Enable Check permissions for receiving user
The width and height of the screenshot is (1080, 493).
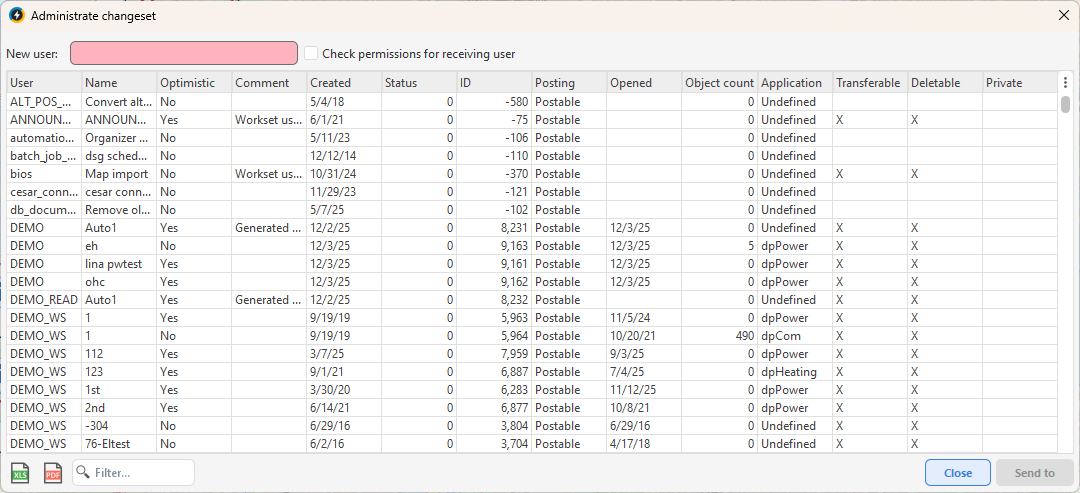coord(312,53)
